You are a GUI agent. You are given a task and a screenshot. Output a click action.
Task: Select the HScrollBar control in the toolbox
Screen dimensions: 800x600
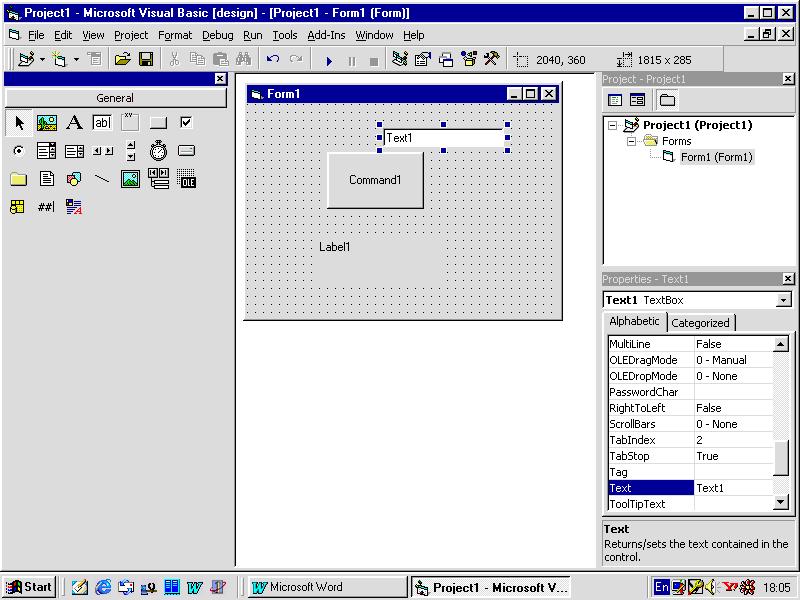click(103, 151)
